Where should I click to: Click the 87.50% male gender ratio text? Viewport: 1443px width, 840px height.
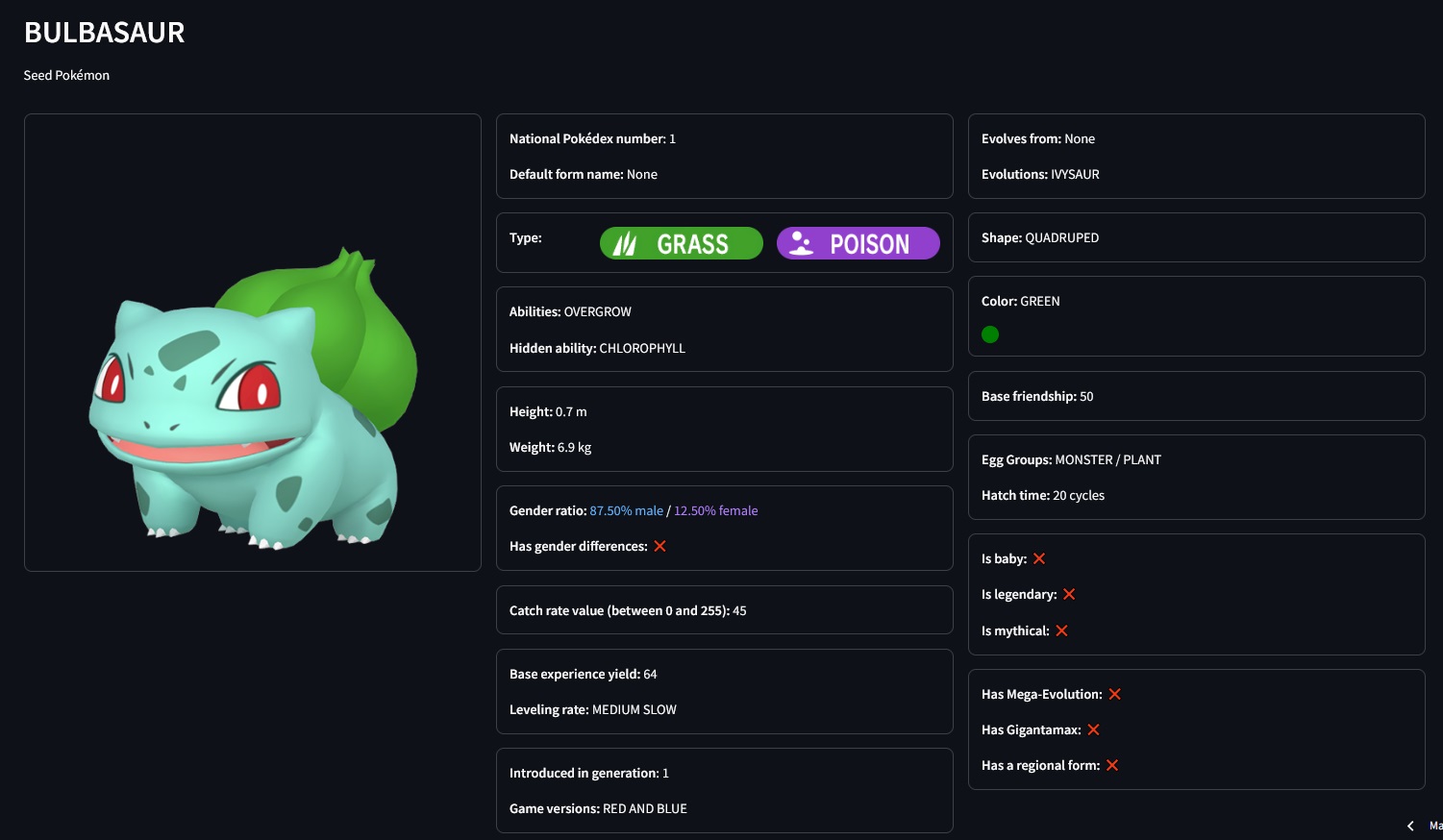pyautogui.click(x=626, y=510)
